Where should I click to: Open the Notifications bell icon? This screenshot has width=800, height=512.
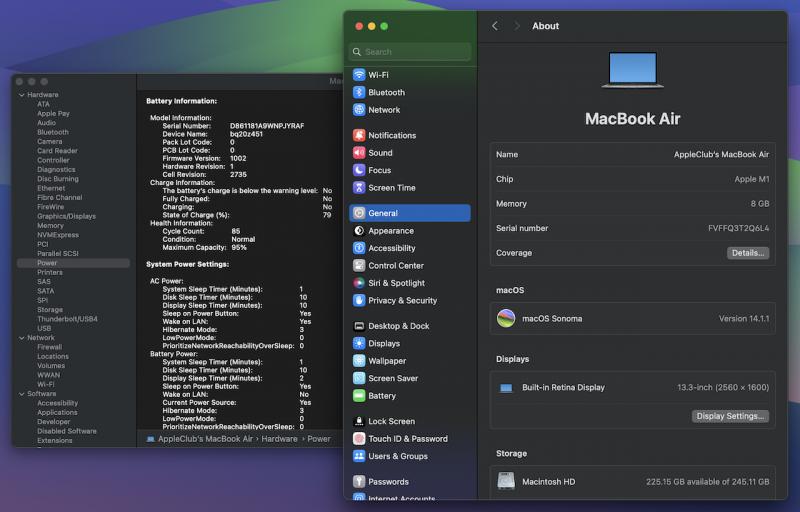point(359,135)
